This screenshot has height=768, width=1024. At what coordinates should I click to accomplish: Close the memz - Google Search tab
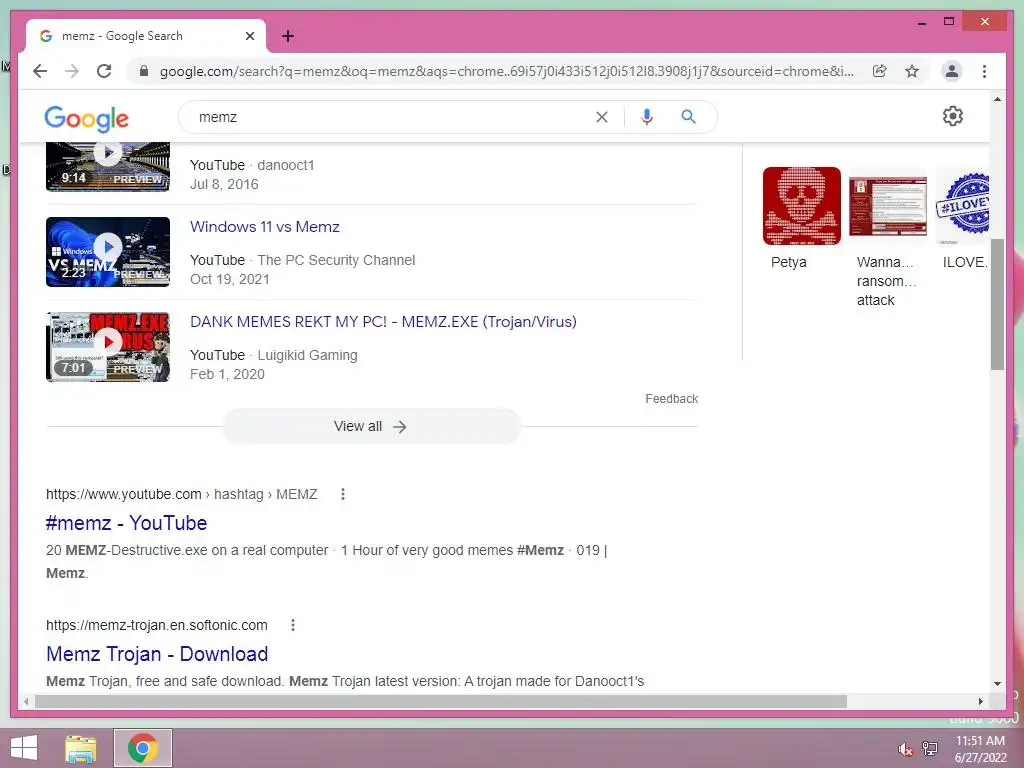249,36
